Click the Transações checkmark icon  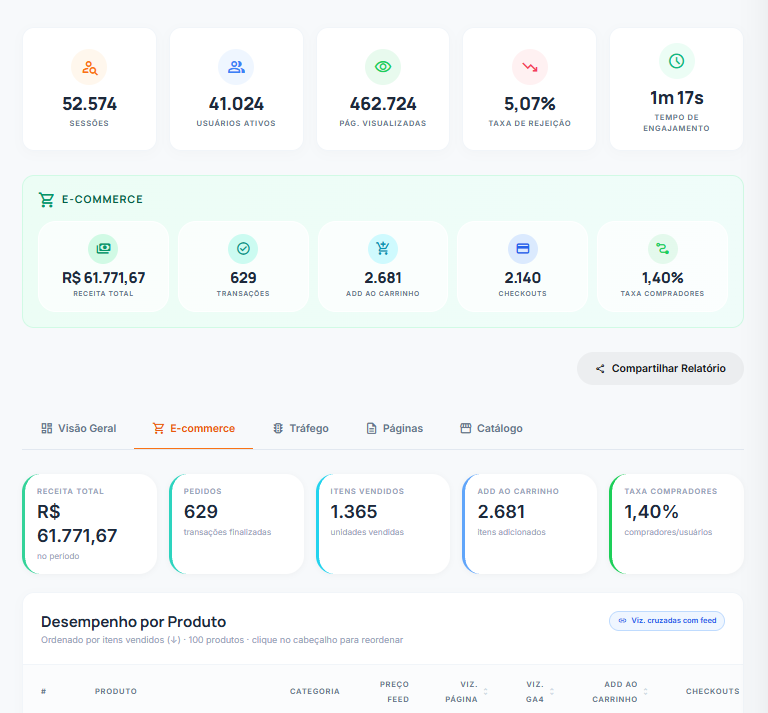pyautogui.click(x=243, y=249)
